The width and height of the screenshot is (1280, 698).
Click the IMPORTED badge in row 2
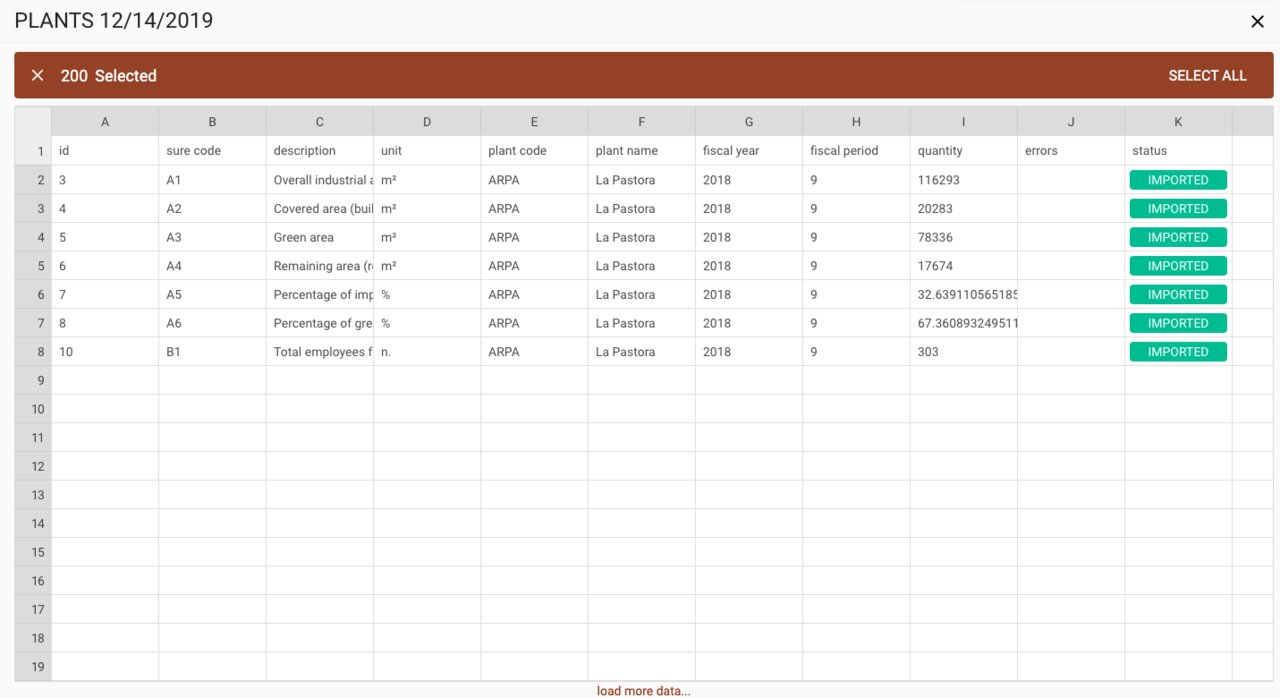click(x=1178, y=180)
